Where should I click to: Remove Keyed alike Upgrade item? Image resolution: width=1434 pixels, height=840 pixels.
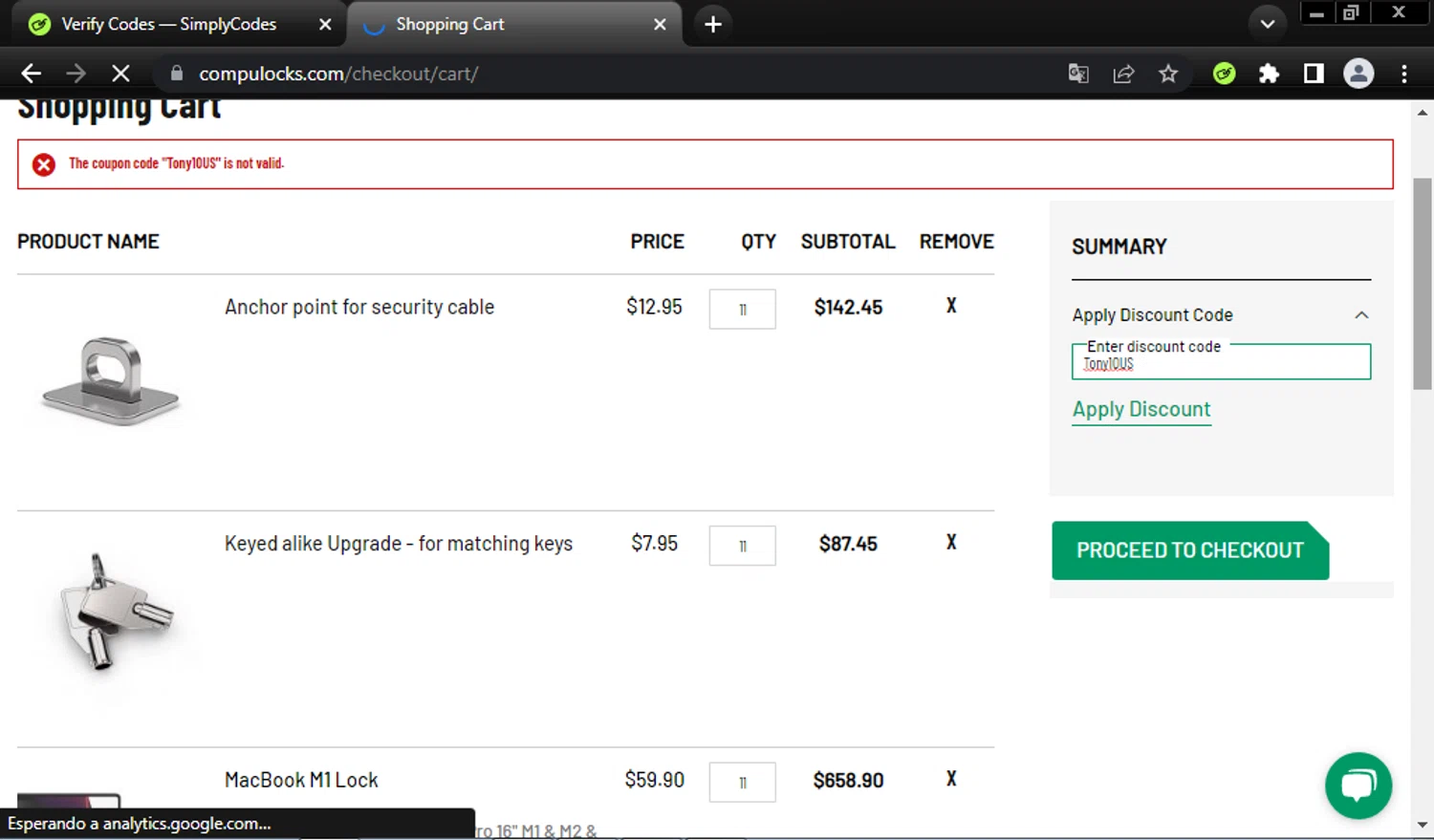coord(951,542)
